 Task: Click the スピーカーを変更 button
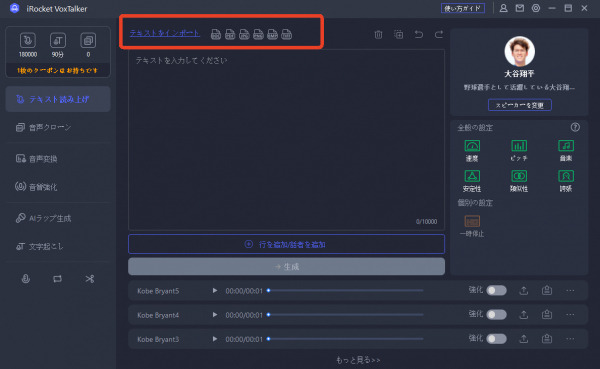click(x=520, y=105)
